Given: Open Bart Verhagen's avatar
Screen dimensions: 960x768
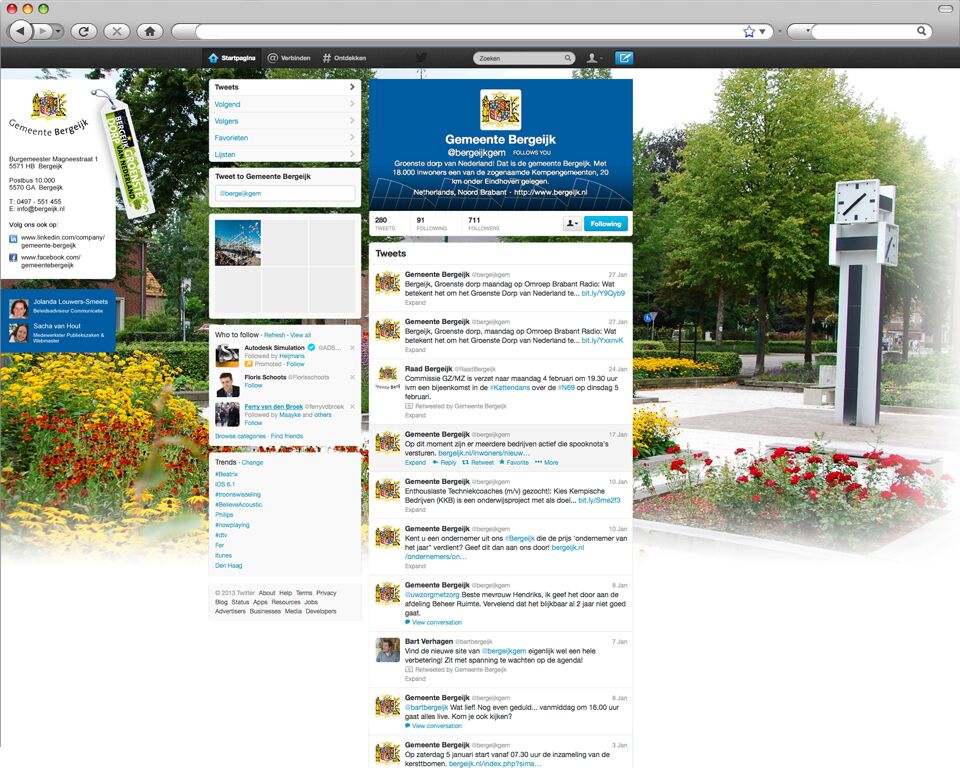Looking at the screenshot, I should coord(388,650).
